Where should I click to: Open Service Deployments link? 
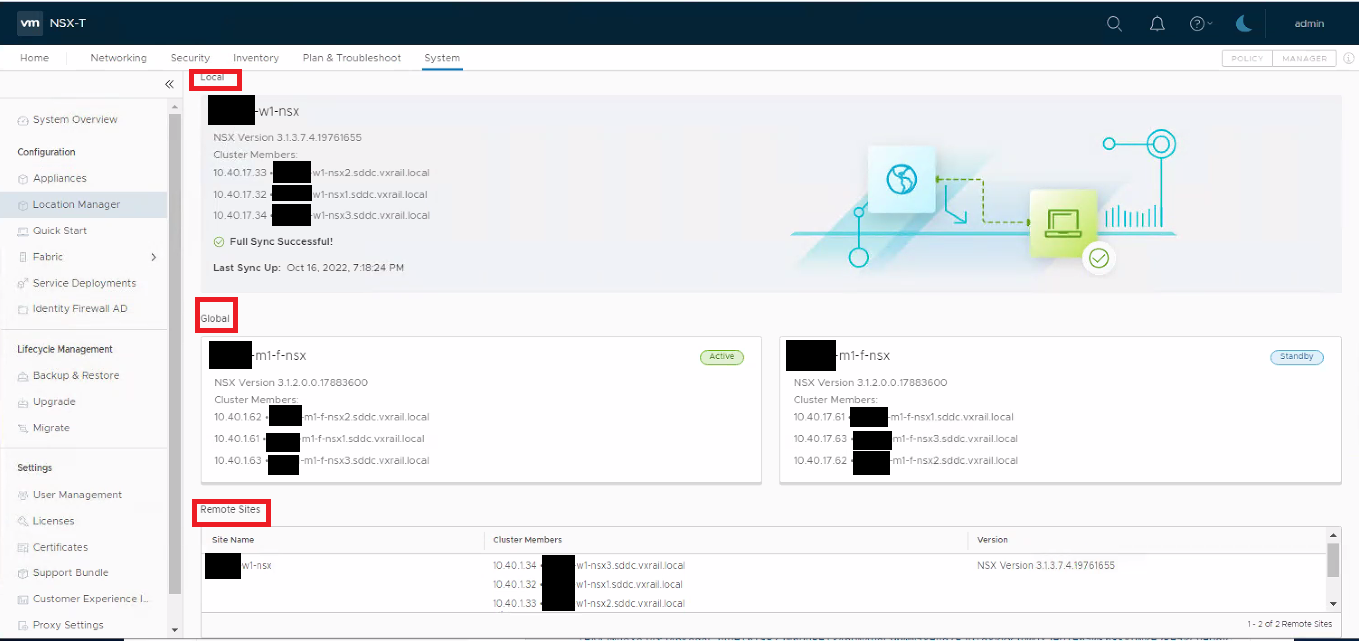[x=84, y=283]
